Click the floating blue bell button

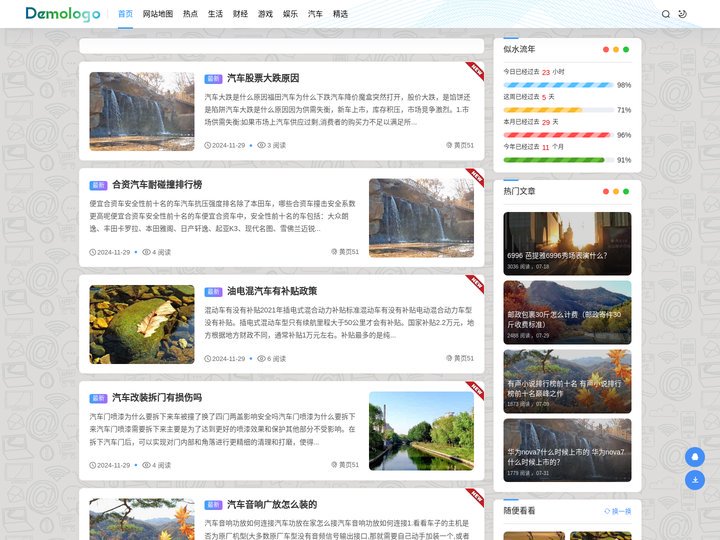[x=695, y=457]
